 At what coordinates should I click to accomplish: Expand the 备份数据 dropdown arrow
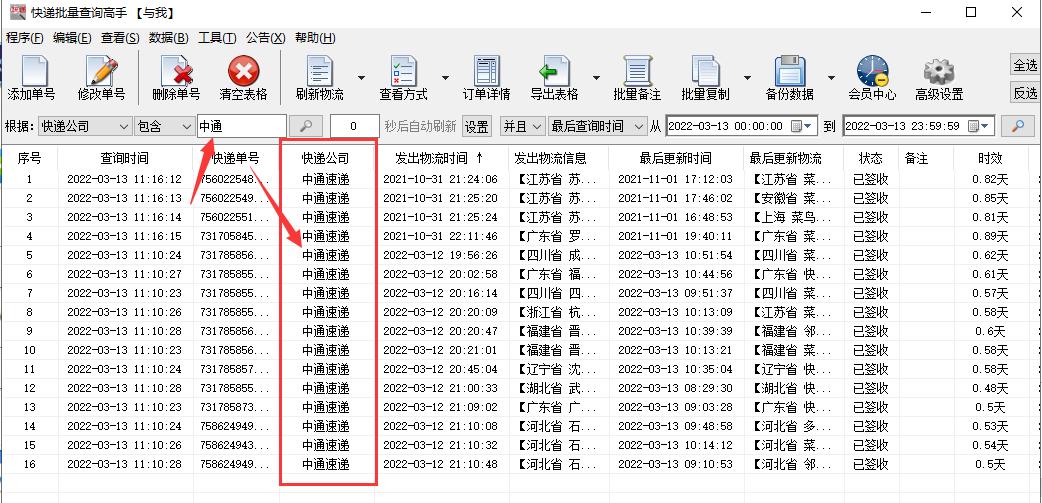(831, 77)
